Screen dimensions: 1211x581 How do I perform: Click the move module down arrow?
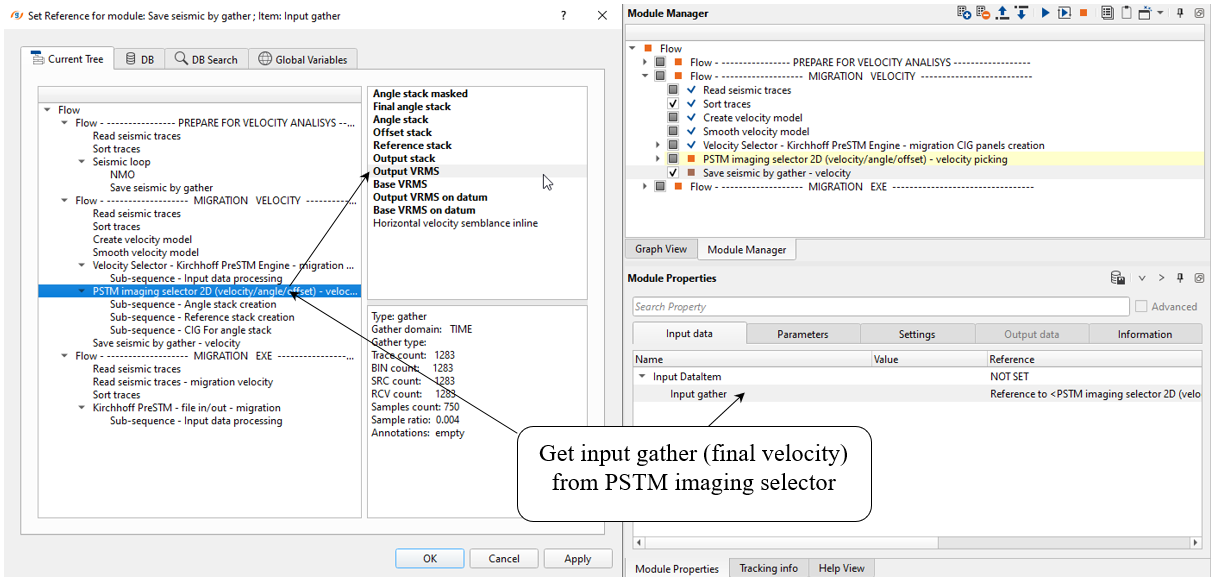pos(1021,13)
